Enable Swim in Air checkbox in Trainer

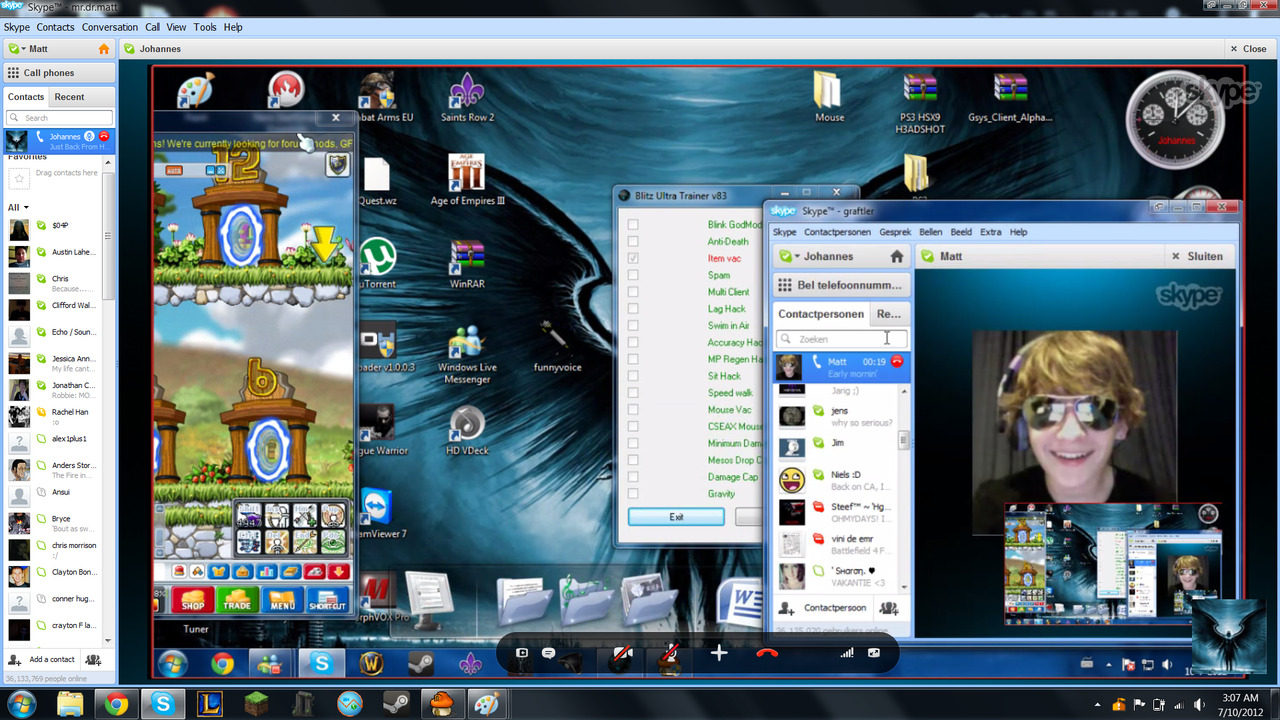pyautogui.click(x=633, y=326)
